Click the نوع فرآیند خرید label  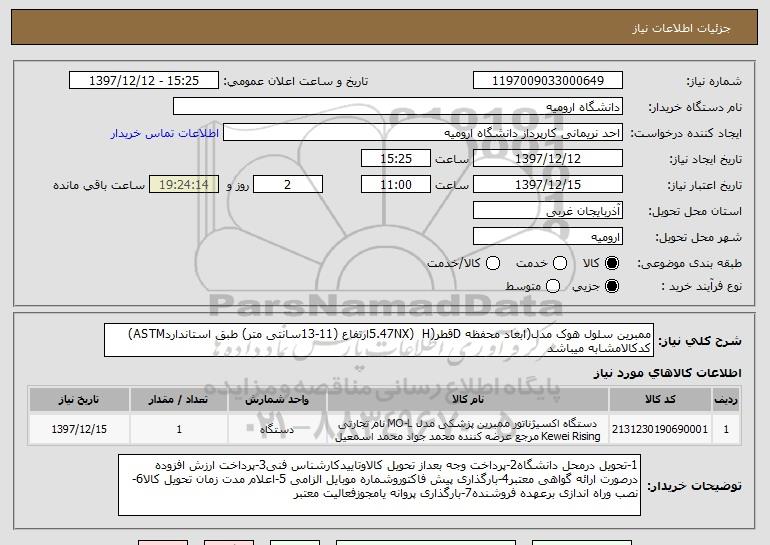tap(702, 286)
